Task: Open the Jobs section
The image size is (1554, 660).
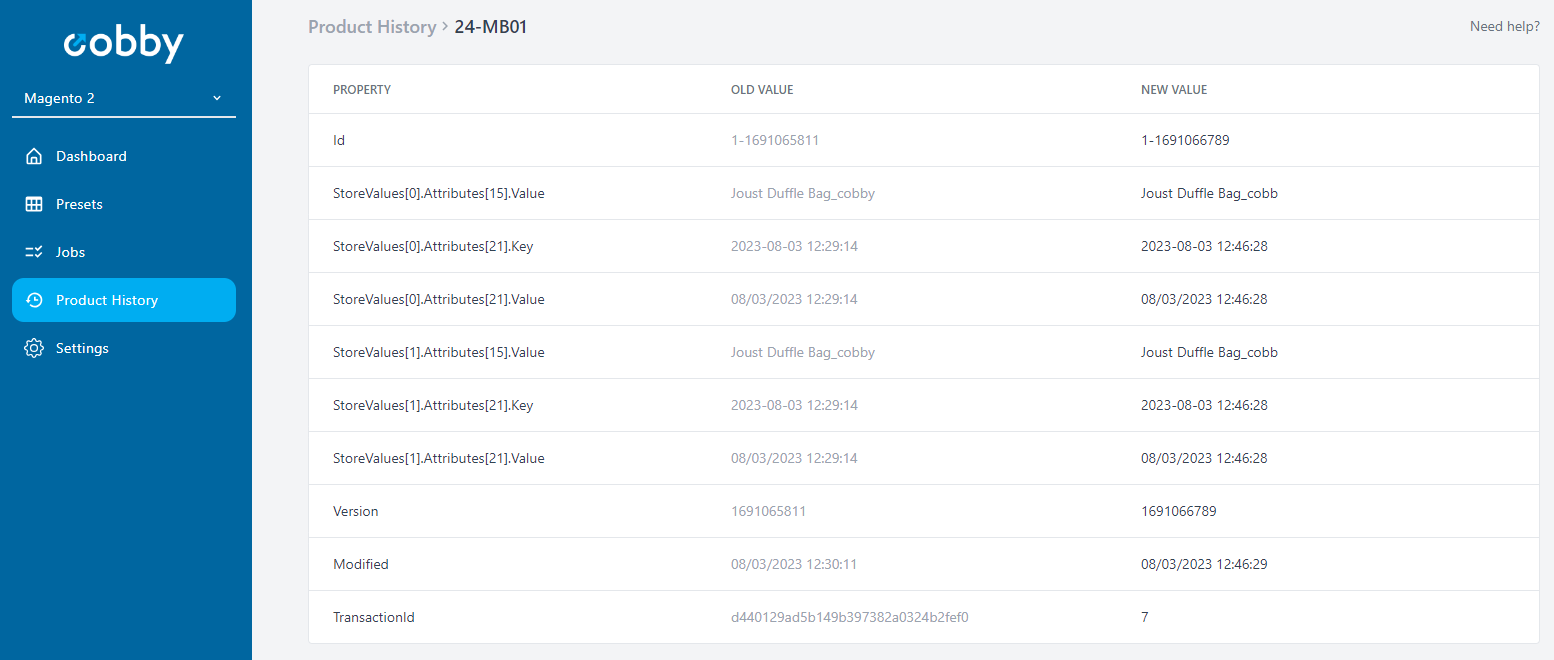Action: pos(124,252)
